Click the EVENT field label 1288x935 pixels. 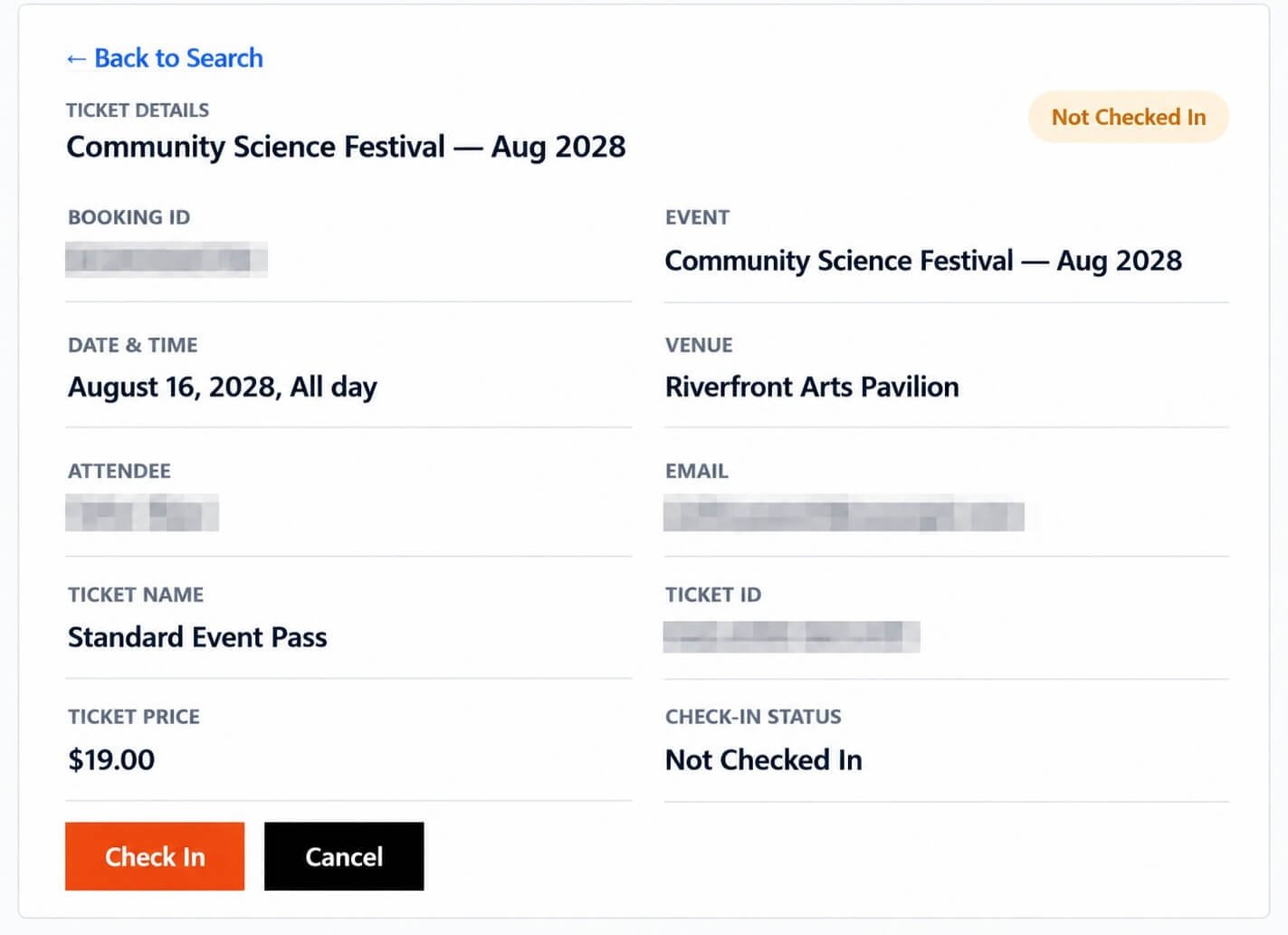697,217
